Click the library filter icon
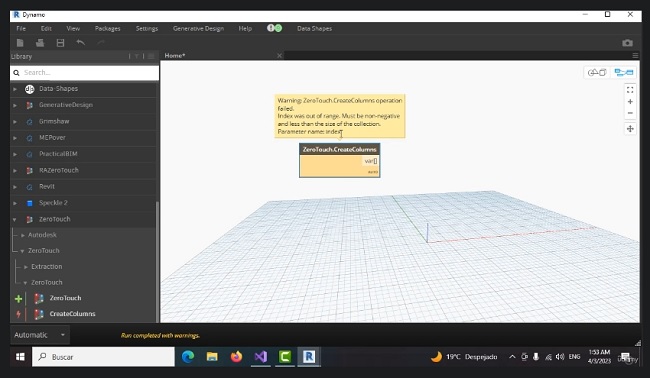 (x=136, y=56)
